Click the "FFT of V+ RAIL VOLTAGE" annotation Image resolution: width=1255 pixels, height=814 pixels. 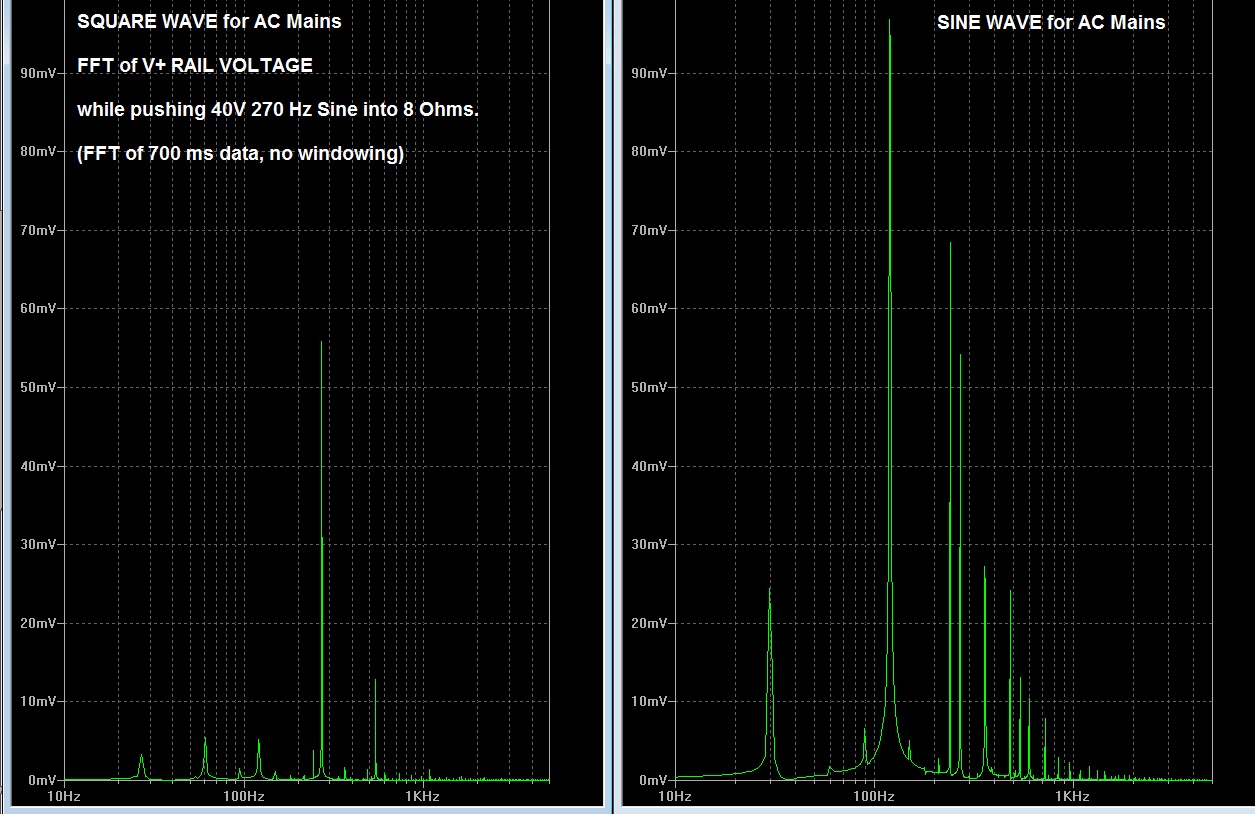click(x=195, y=65)
